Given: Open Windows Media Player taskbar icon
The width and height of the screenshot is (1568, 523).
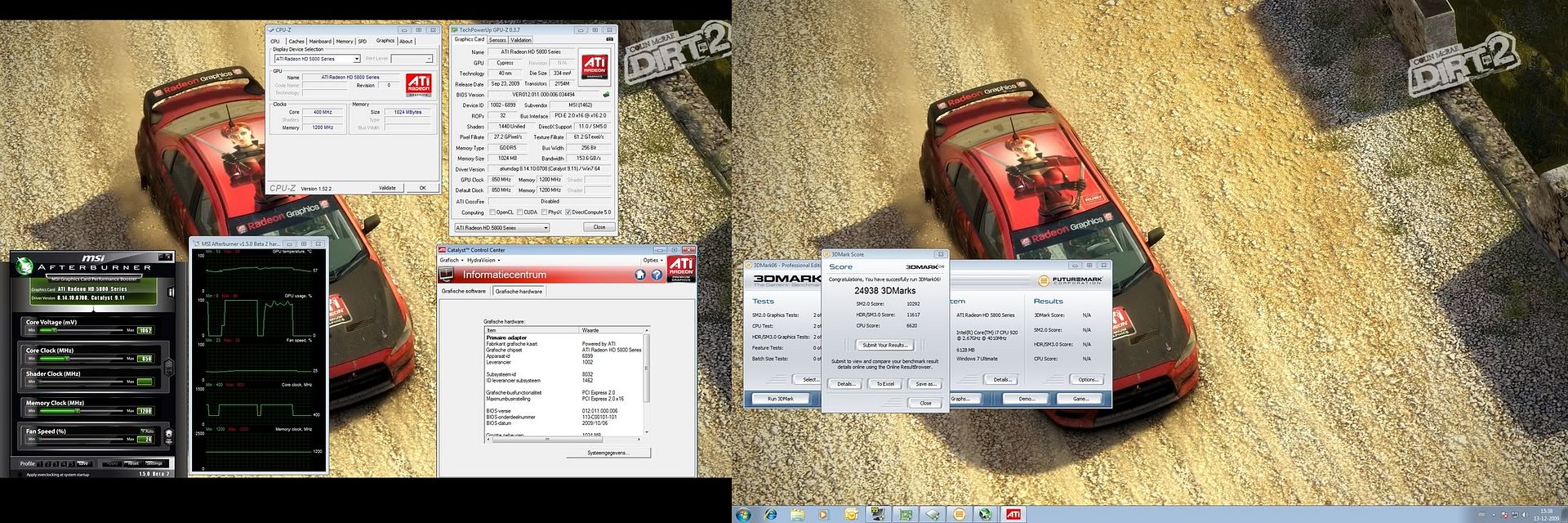Looking at the screenshot, I should [824, 515].
